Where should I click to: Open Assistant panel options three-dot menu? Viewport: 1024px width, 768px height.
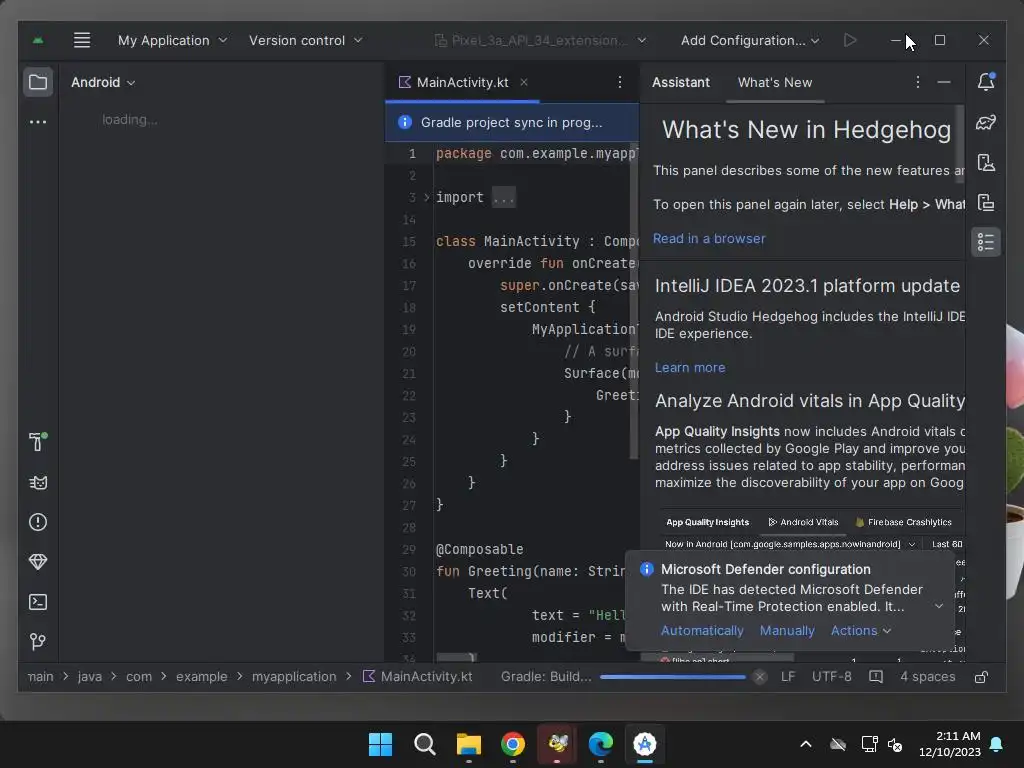pyautogui.click(x=918, y=82)
